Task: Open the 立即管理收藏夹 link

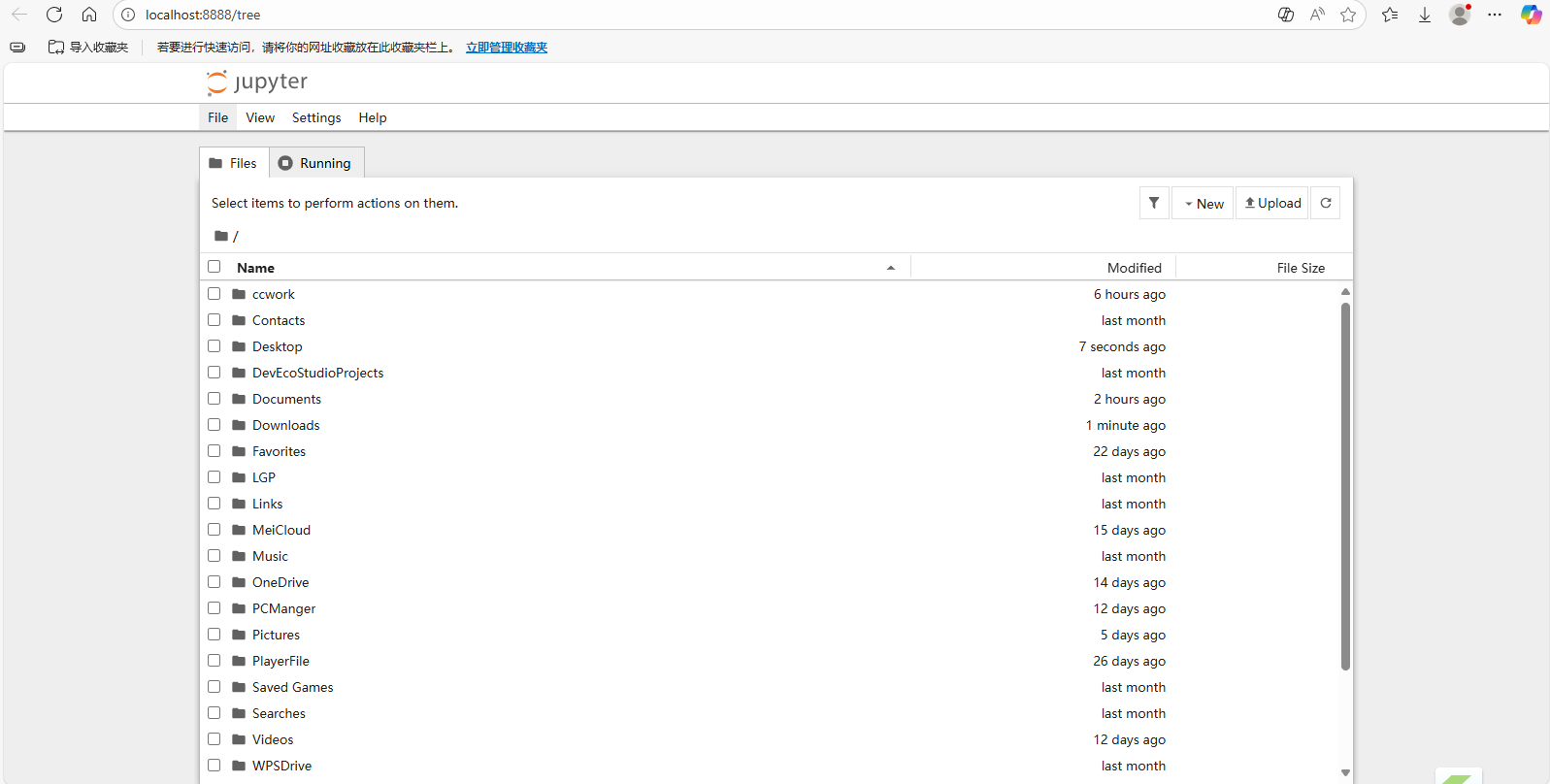Action: [507, 48]
